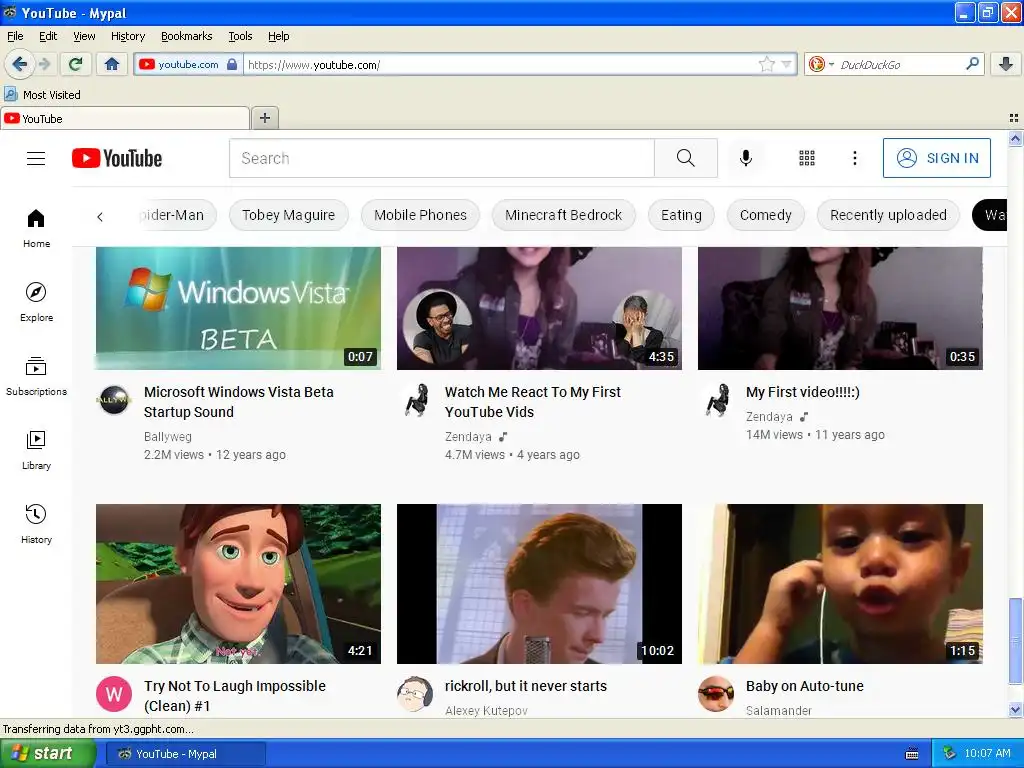
Task: Open the Bookmarks menu
Action: [x=186, y=36]
